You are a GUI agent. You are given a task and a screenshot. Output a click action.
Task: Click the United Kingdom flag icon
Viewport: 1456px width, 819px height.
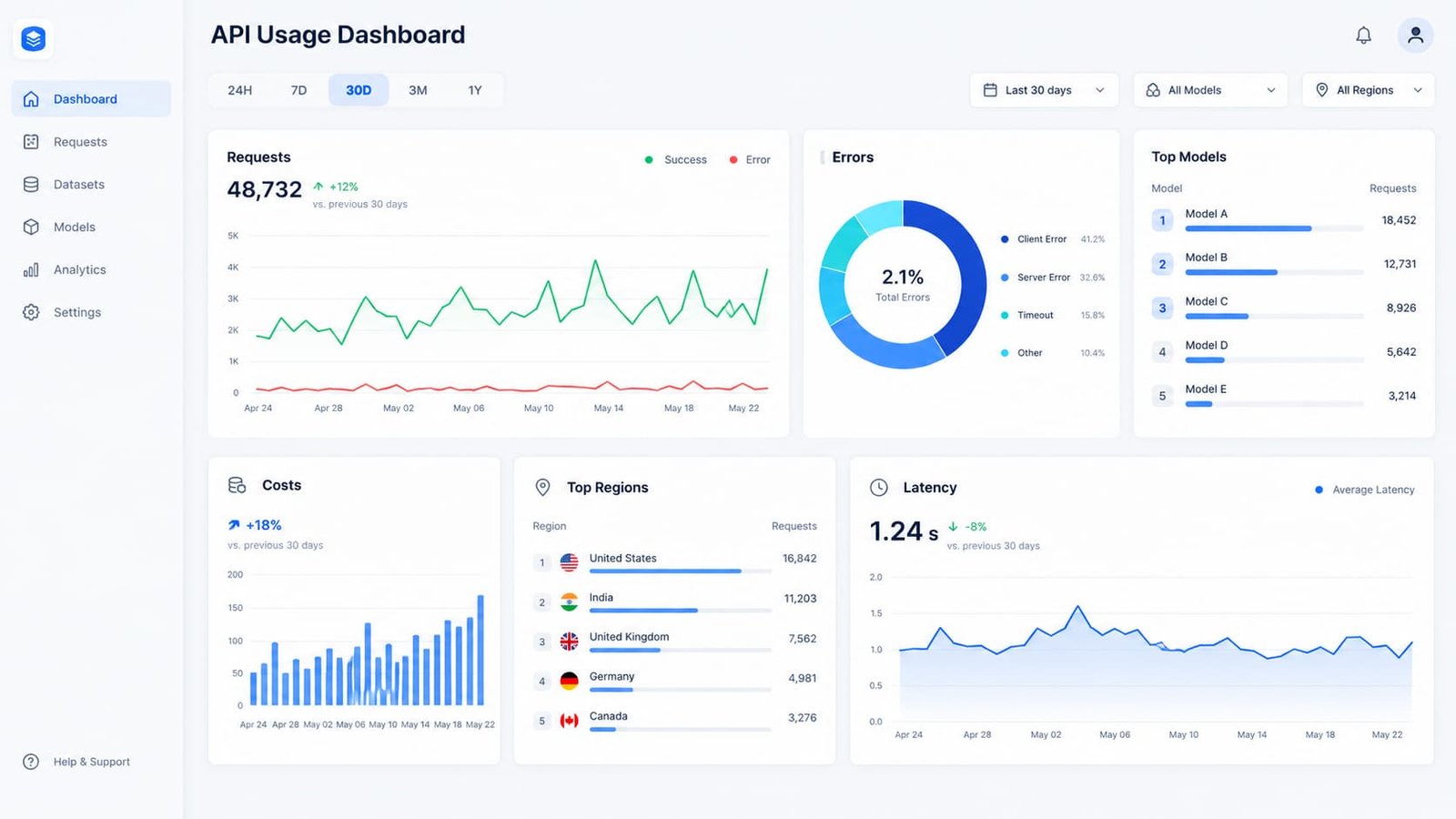(569, 642)
